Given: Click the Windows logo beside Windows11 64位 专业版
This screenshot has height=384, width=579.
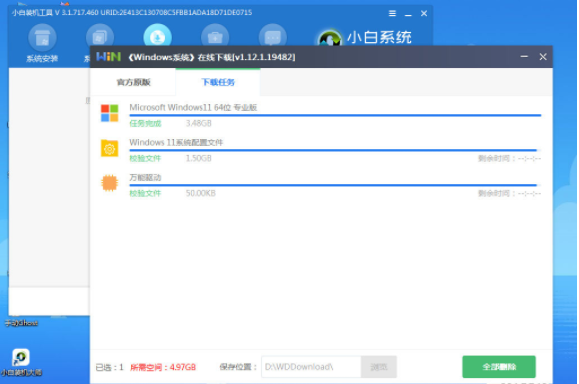Looking at the screenshot, I should pos(110,113).
